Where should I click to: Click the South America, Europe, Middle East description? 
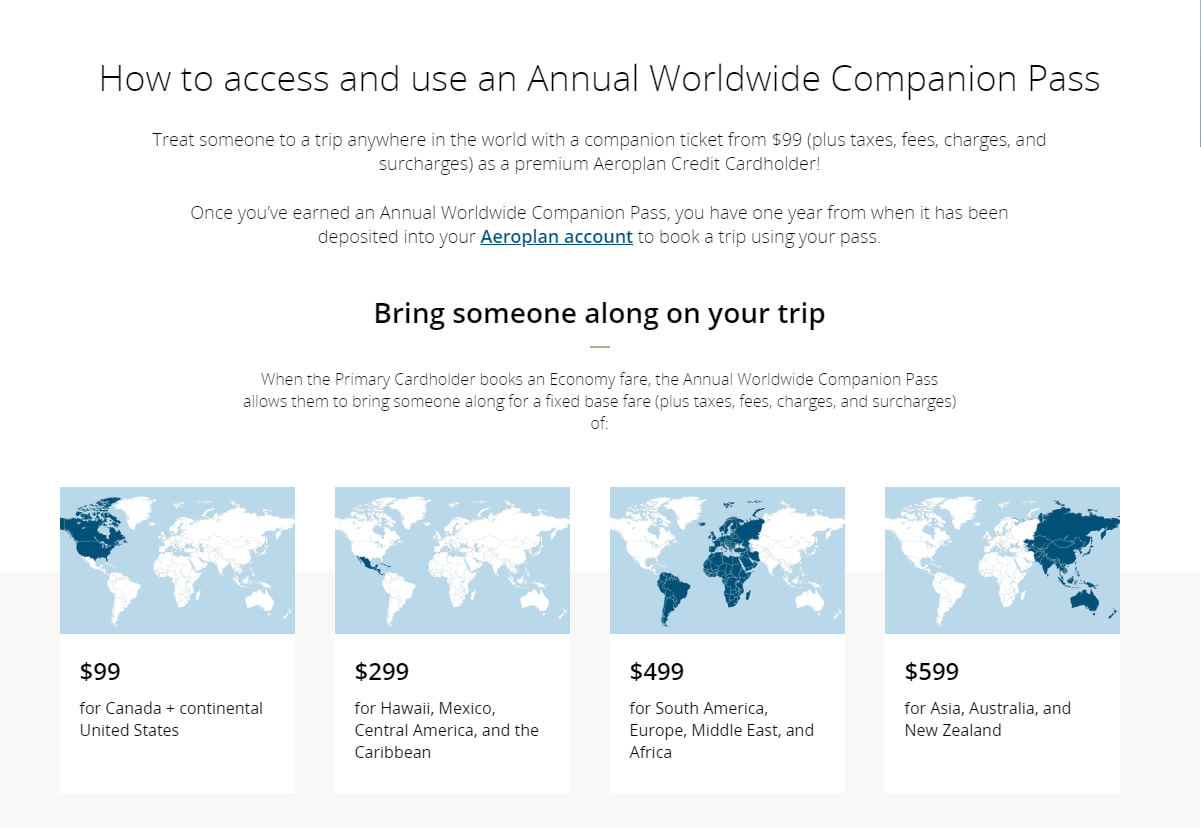pos(721,730)
